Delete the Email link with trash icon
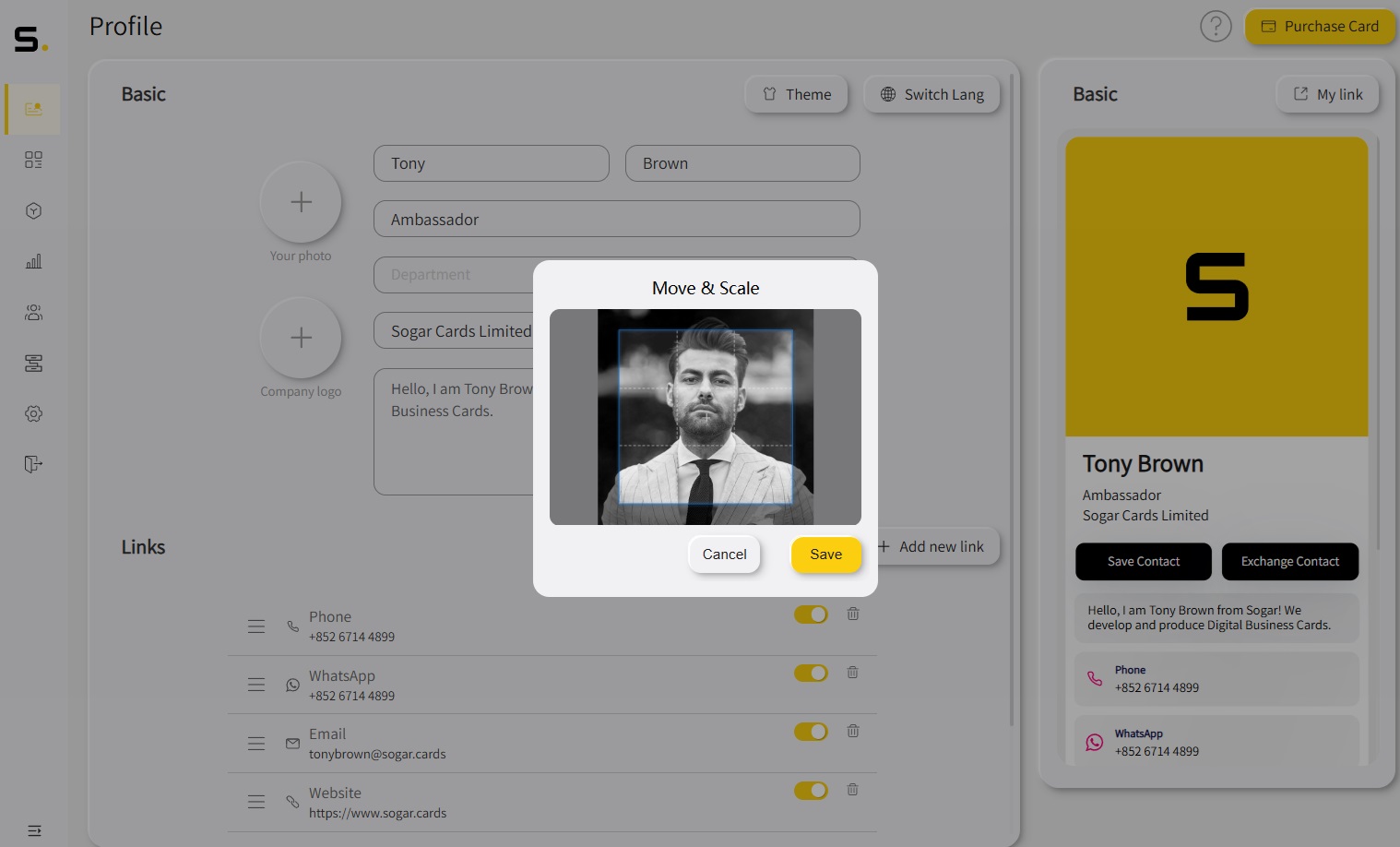The width and height of the screenshot is (1400, 847). [x=853, y=731]
